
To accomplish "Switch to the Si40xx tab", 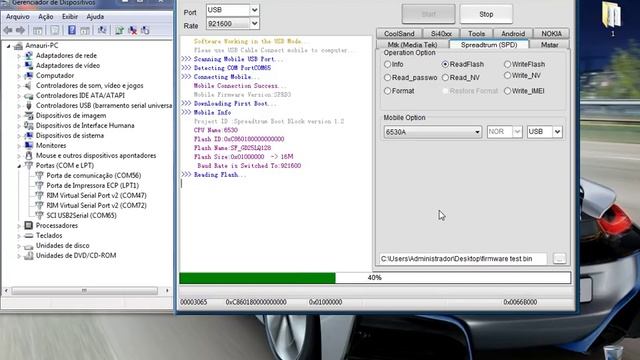I will click(x=441, y=33).
